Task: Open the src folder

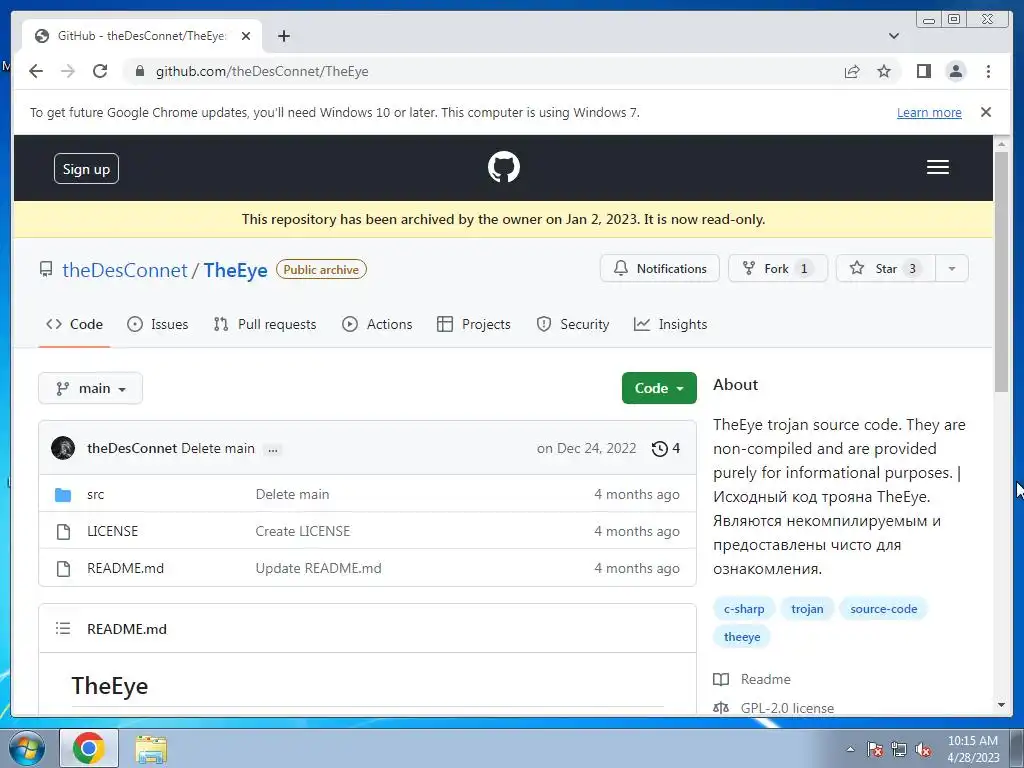Action: coord(95,494)
